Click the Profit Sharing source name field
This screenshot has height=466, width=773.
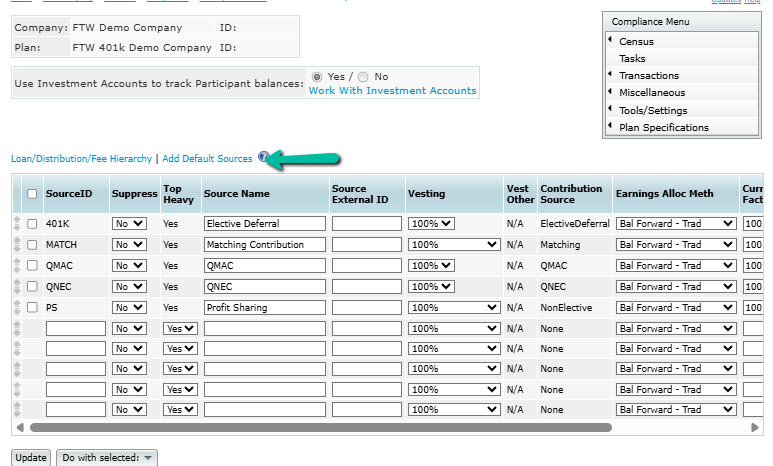(x=265, y=307)
